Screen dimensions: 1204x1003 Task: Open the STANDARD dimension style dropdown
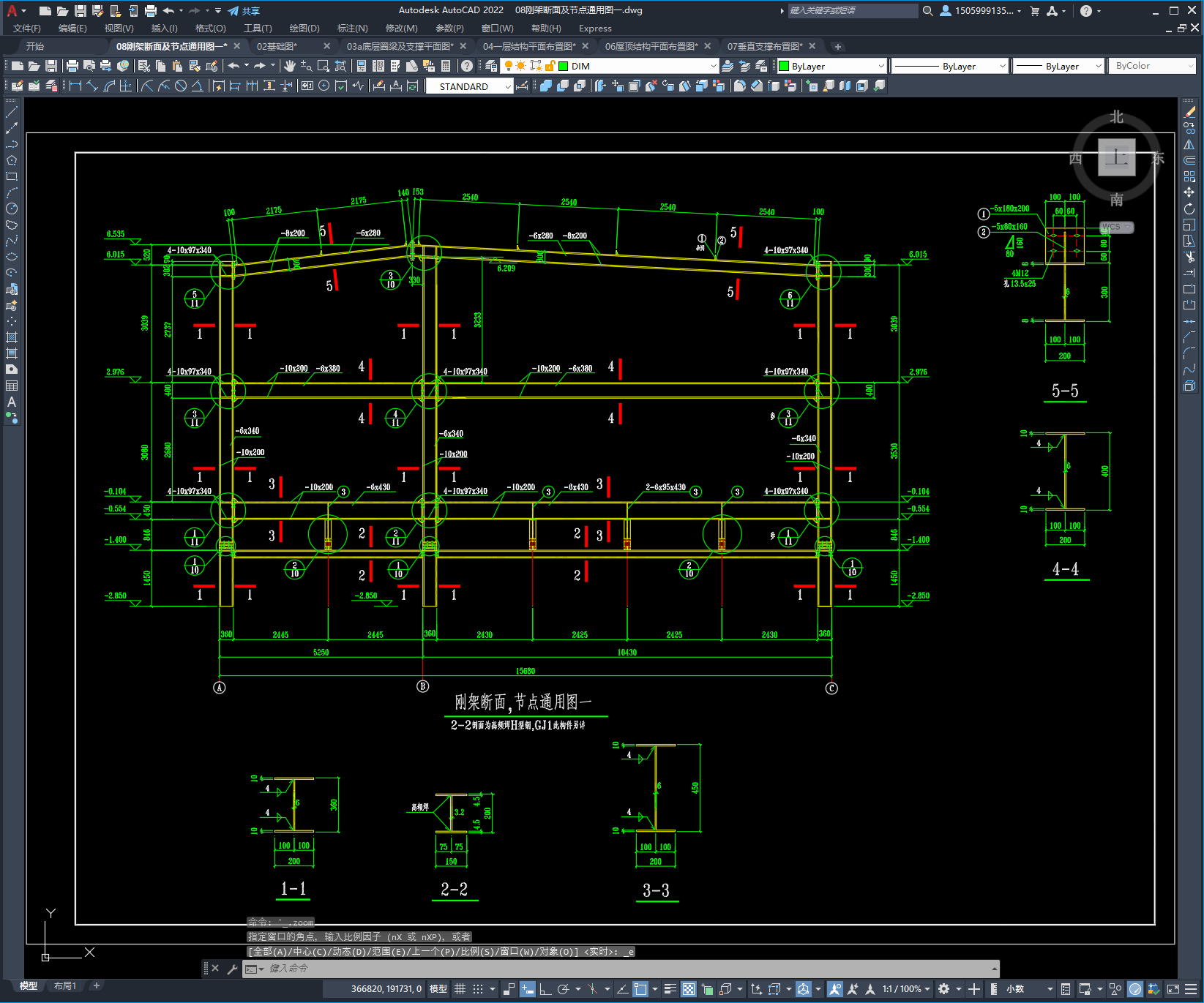point(508,86)
